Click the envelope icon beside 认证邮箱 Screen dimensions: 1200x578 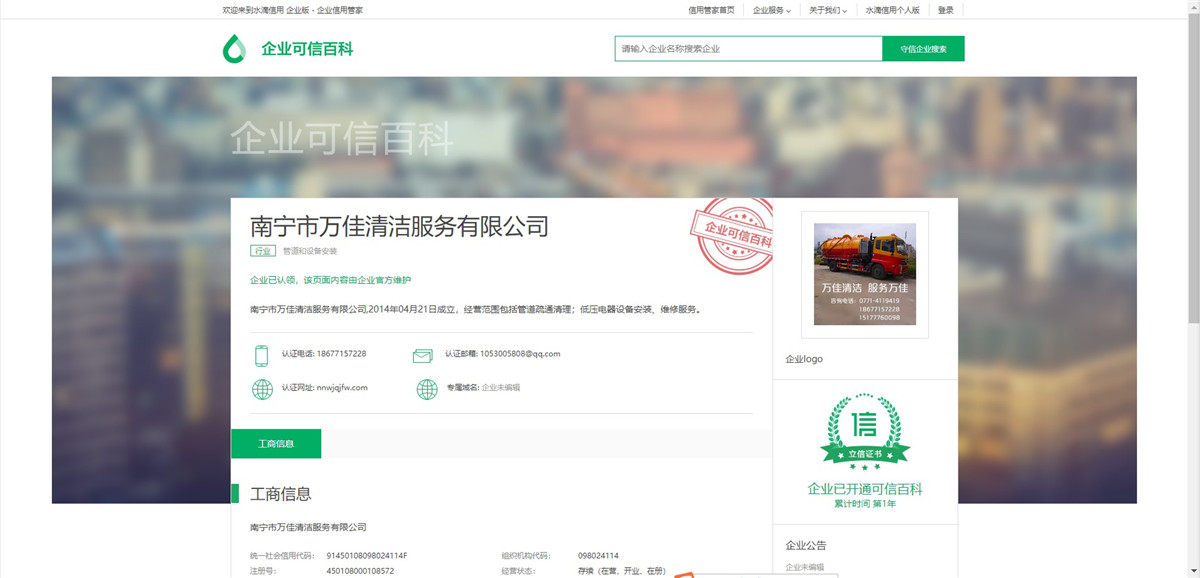click(423, 355)
